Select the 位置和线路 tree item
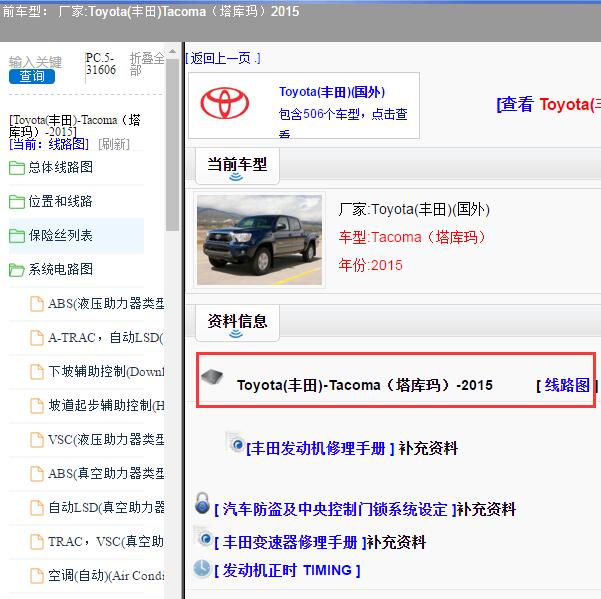Image resolution: width=601 pixels, height=599 pixels. point(61,201)
